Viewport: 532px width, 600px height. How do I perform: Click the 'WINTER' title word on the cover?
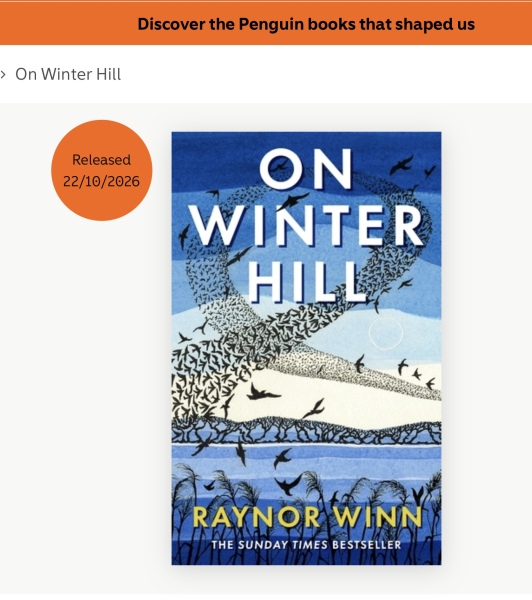(306, 225)
